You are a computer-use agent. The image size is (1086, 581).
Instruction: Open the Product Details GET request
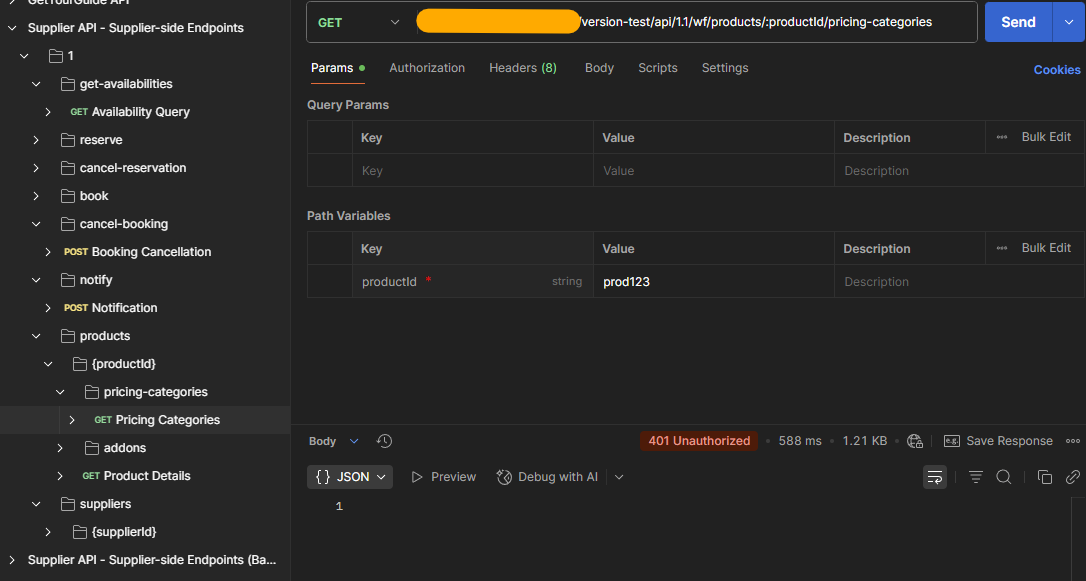(x=136, y=476)
